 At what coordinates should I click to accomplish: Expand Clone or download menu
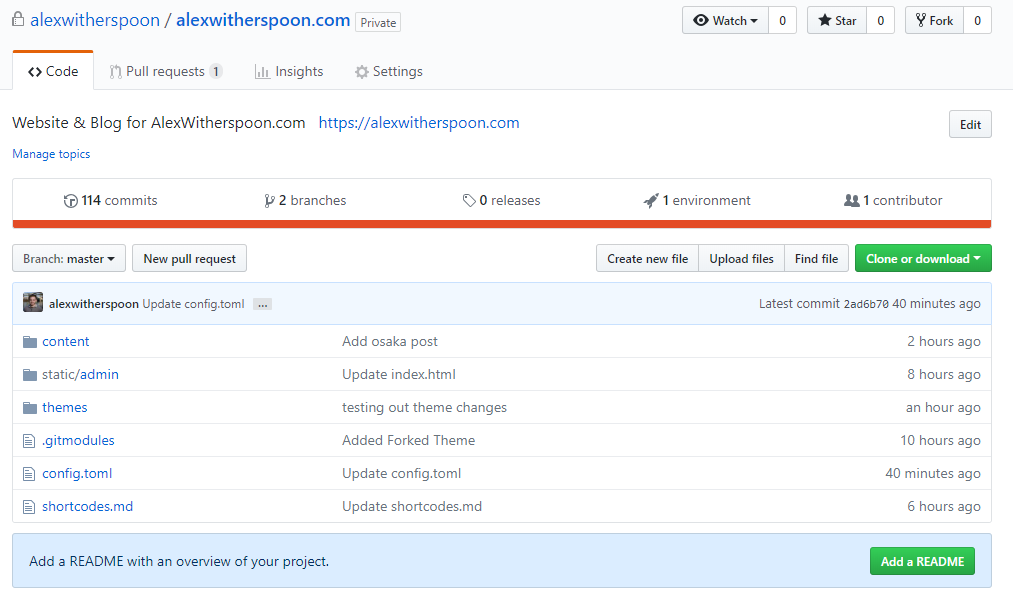point(922,259)
